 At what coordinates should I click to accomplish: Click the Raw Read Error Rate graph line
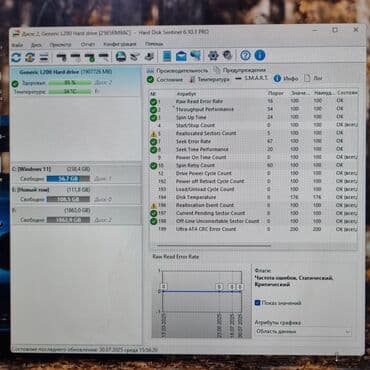coord(202,292)
